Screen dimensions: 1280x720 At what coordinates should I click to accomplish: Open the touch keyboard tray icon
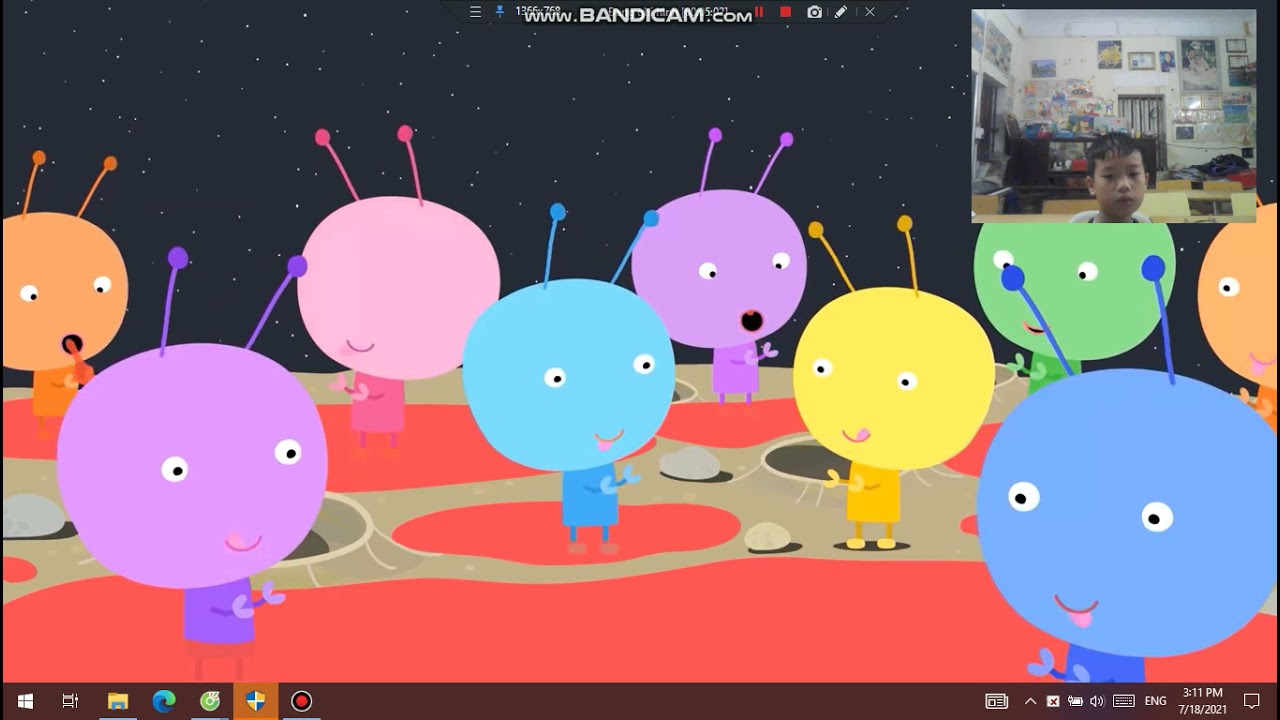1124,701
